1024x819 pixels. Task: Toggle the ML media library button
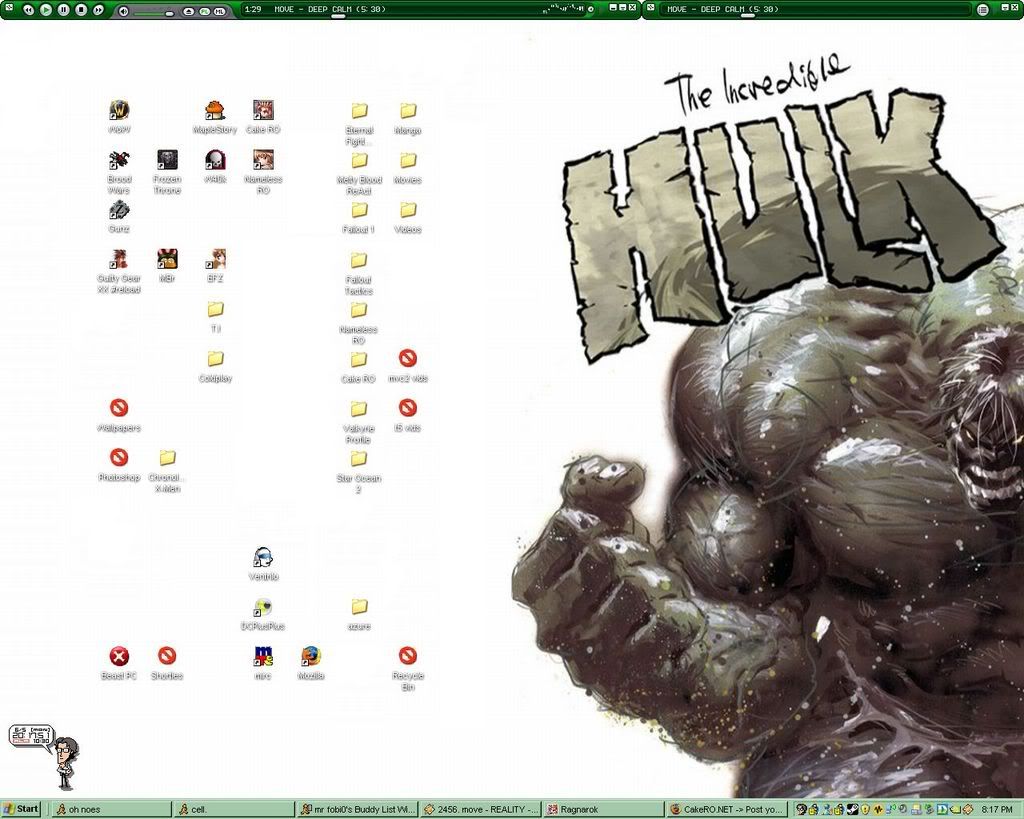pyautogui.click(x=219, y=12)
